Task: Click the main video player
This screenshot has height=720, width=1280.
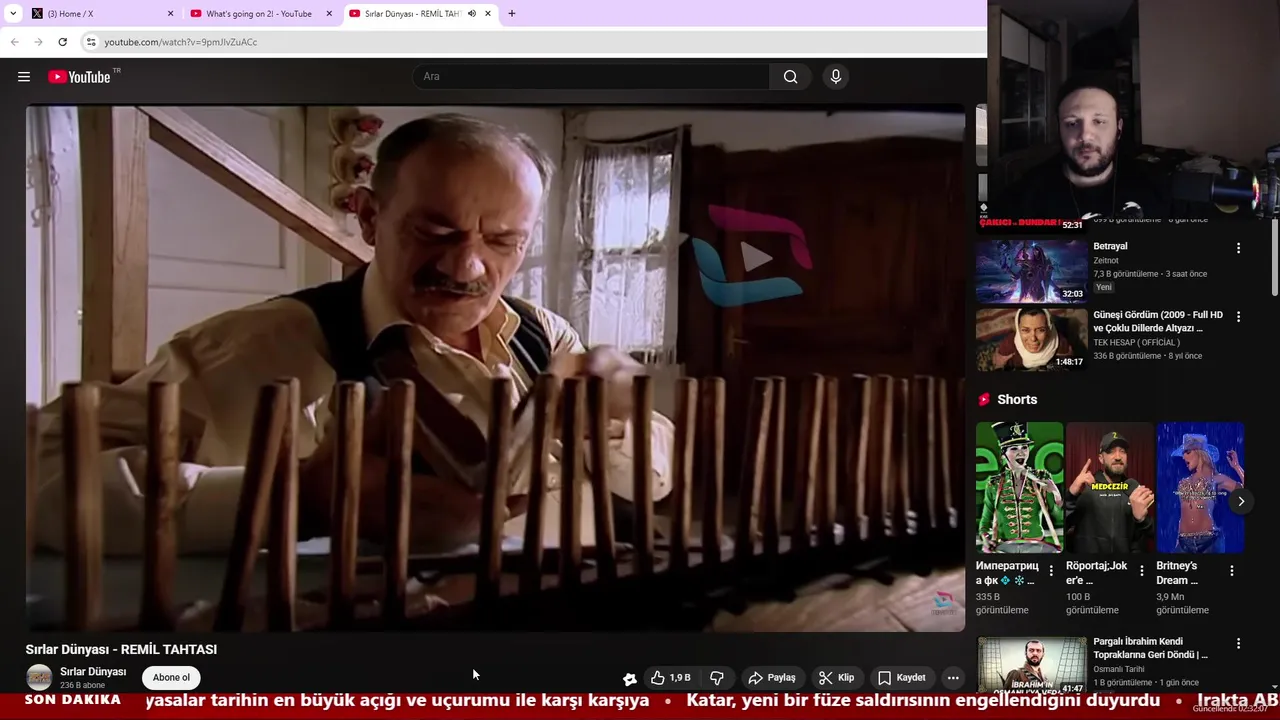Action: coord(495,368)
